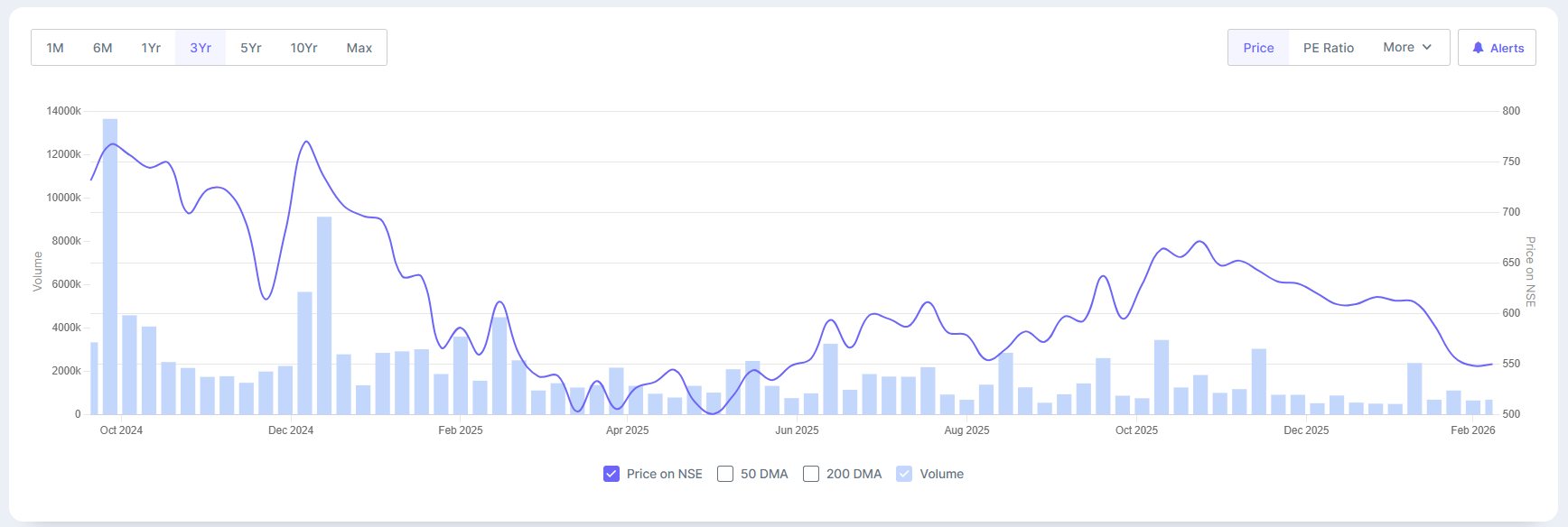The height and width of the screenshot is (527, 1568).
Task: Enable the 200 DMA checkbox
Action: click(811, 474)
